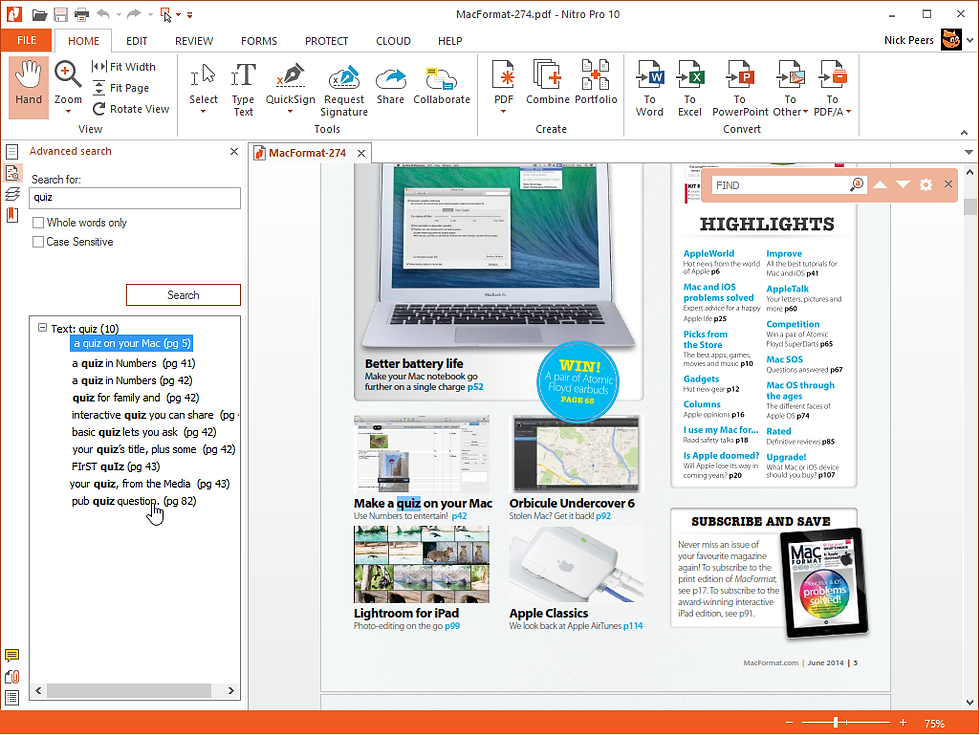Screen dimensions: 980x735
Task: Click the zoom out minus button
Action: pyautogui.click(x=789, y=722)
